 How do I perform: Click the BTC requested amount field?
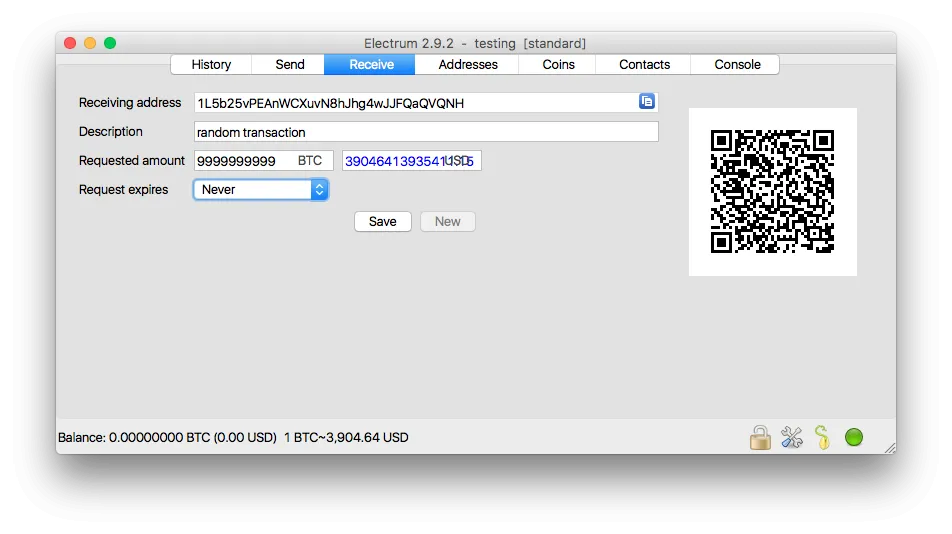(264, 161)
